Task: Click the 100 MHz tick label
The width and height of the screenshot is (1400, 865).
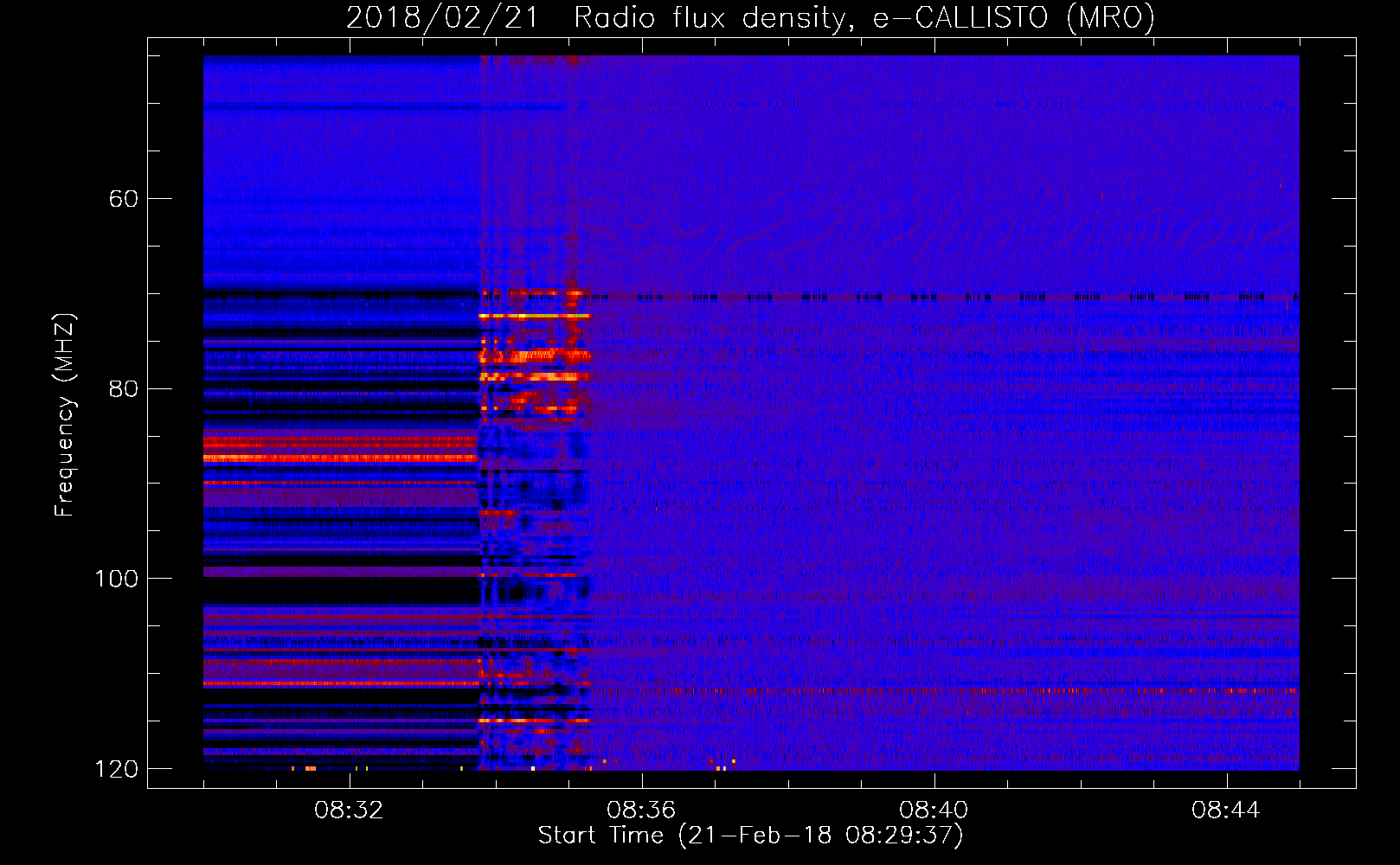Action: click(x=115, y=579)
